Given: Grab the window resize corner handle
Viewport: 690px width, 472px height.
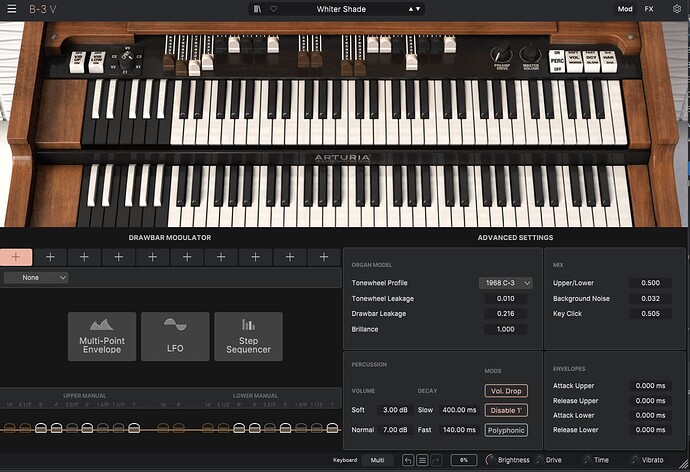Looking at the screenshot, I should [685, 464].
